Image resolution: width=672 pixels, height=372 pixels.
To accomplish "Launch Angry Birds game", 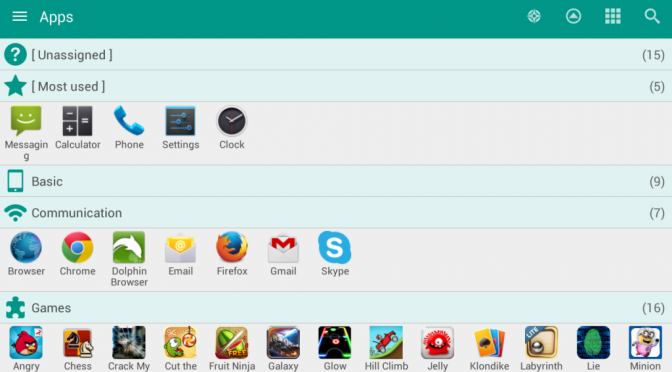I will (26, 348).
